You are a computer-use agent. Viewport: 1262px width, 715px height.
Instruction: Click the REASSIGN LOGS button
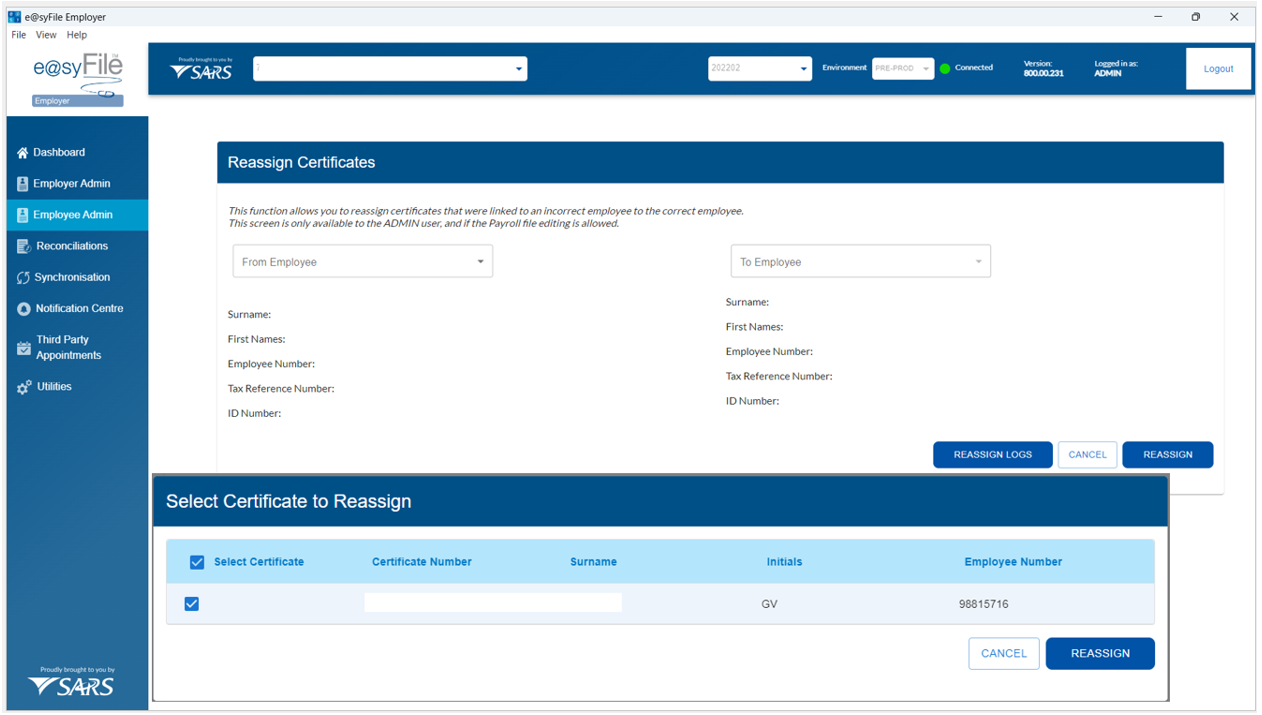pos(992,455)
